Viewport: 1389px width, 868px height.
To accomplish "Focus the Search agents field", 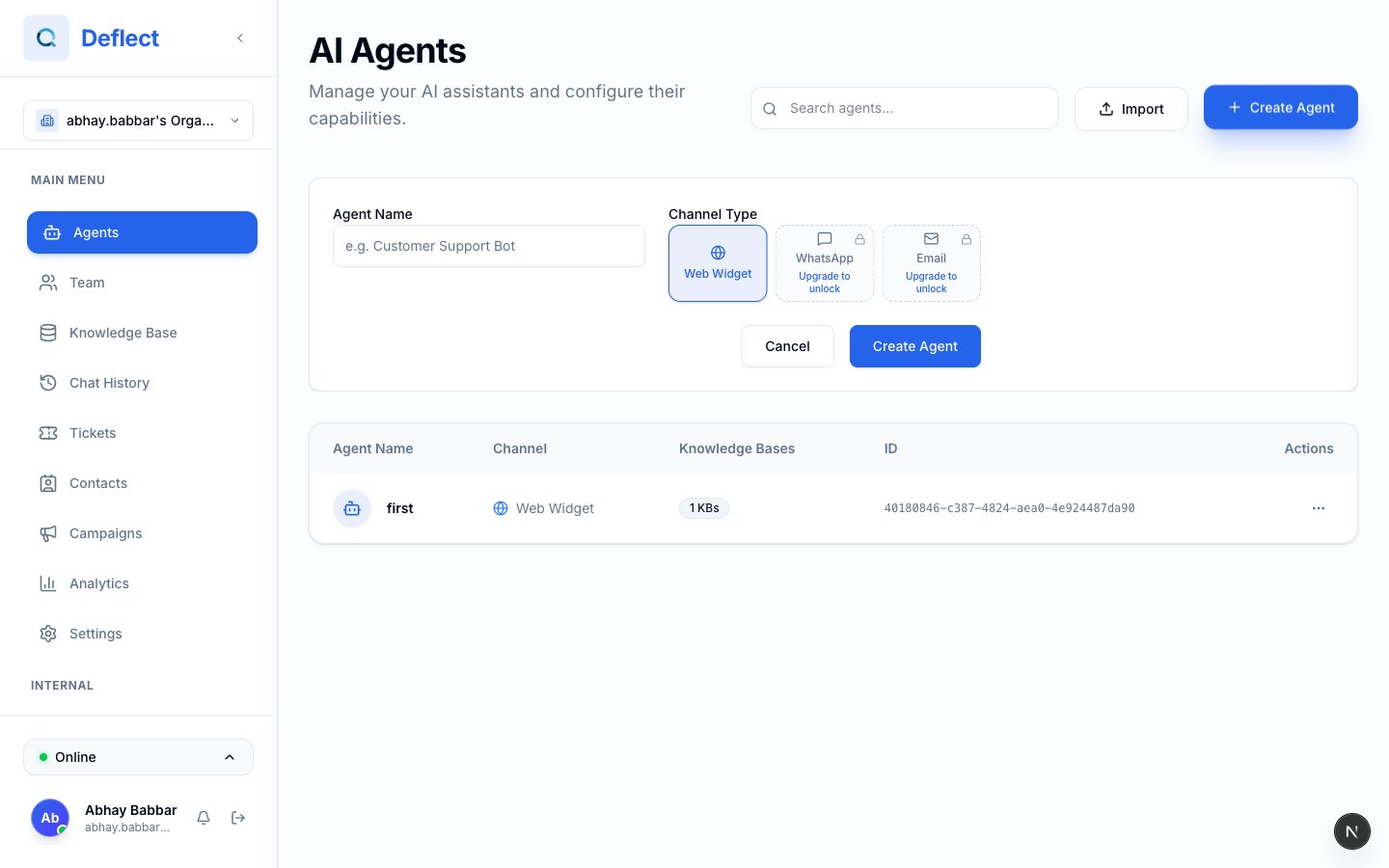I will 905,108.
